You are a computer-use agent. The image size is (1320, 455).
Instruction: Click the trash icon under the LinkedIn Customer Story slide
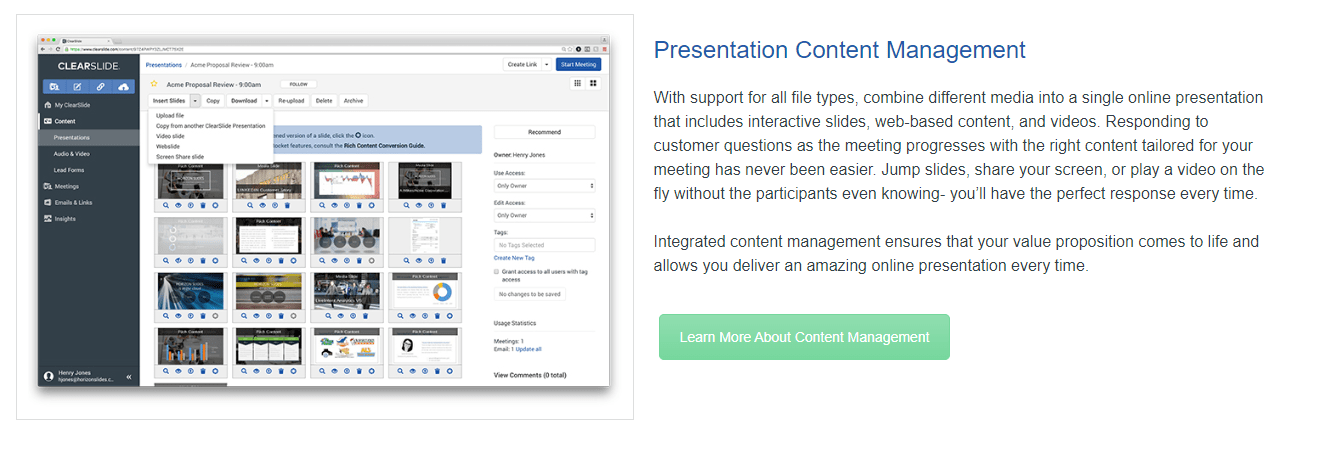(287, 205)
